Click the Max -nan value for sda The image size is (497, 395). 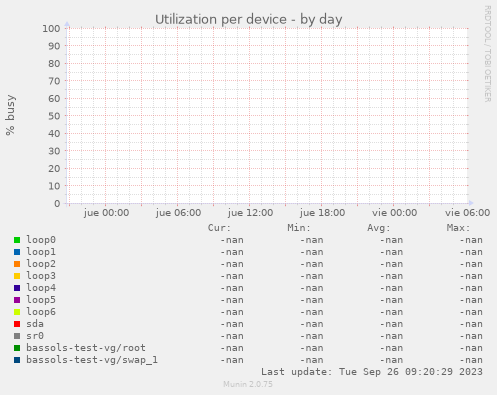471,324
